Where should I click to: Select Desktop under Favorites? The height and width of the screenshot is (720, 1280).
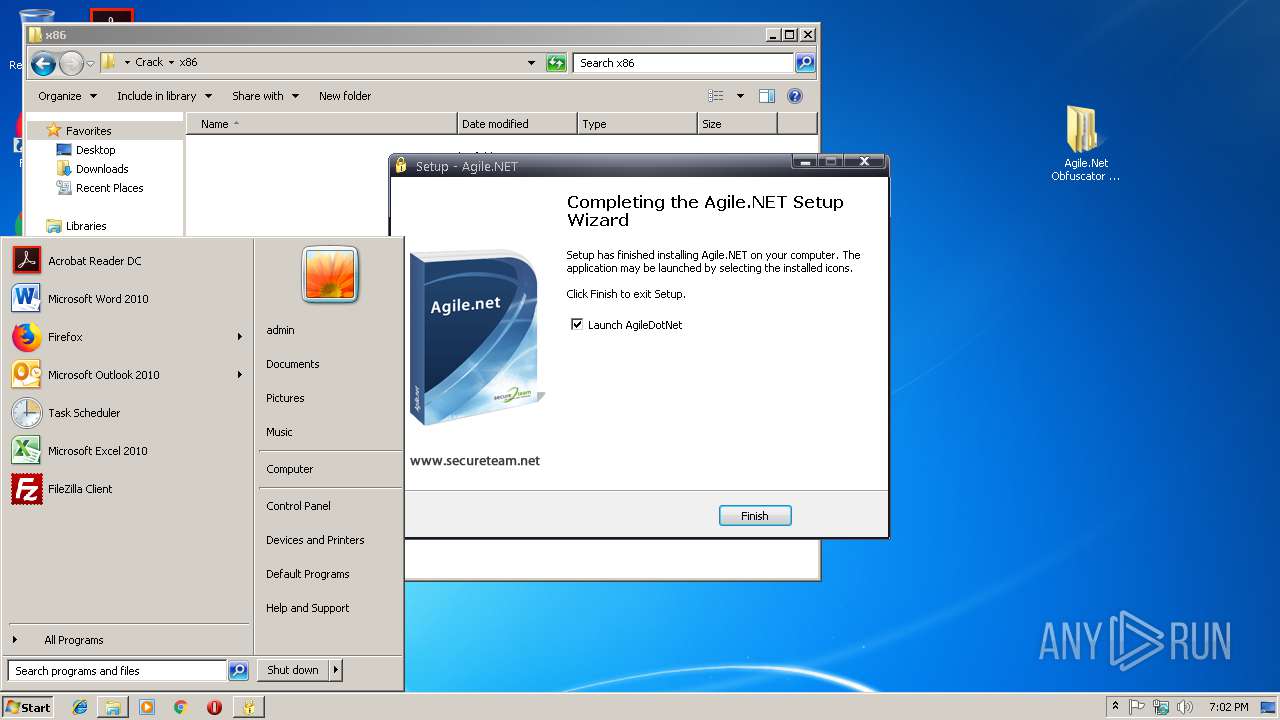(96, 150)
